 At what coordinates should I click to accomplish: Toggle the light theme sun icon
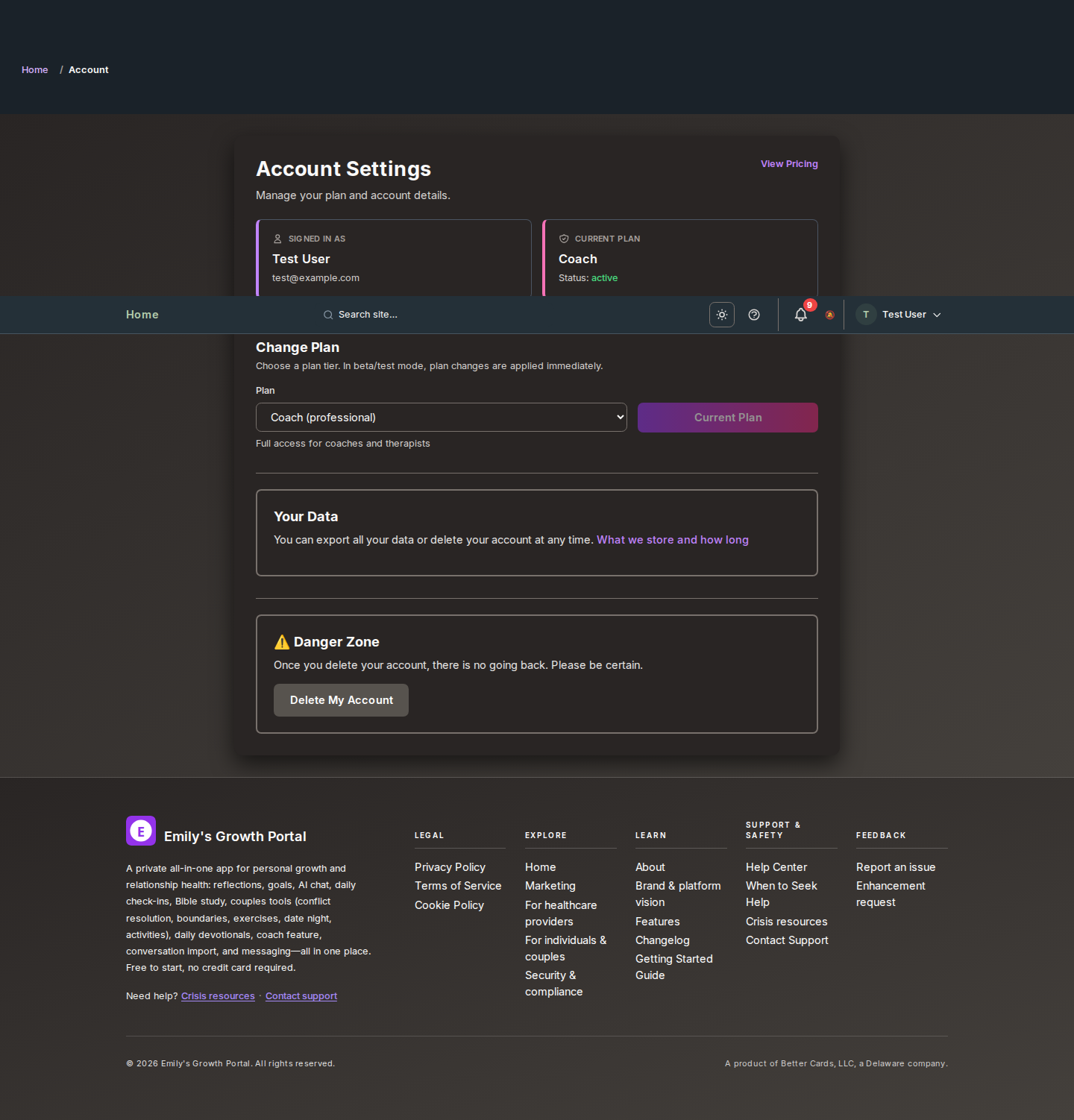tap(721, 315)
